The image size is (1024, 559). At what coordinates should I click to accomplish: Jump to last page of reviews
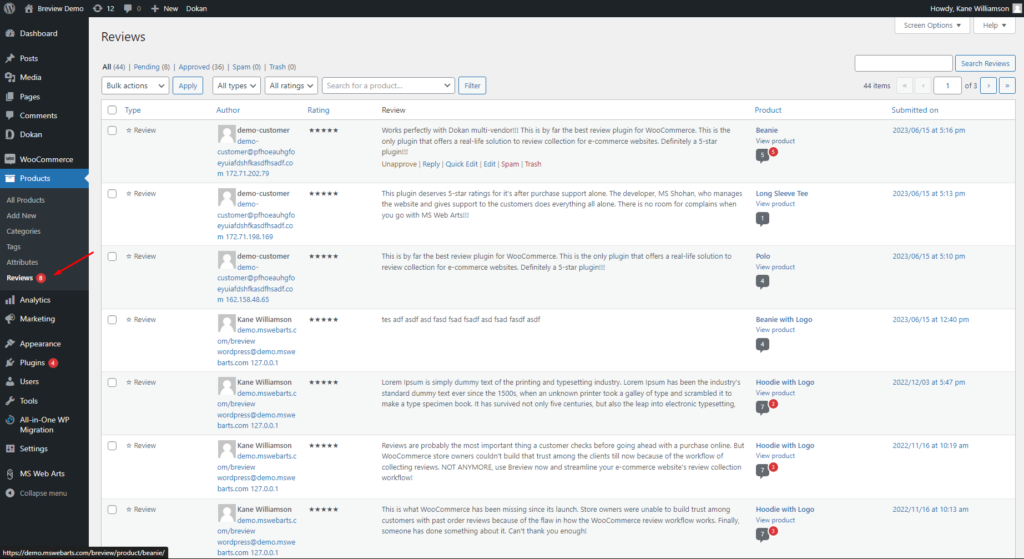coord(1008,86)
